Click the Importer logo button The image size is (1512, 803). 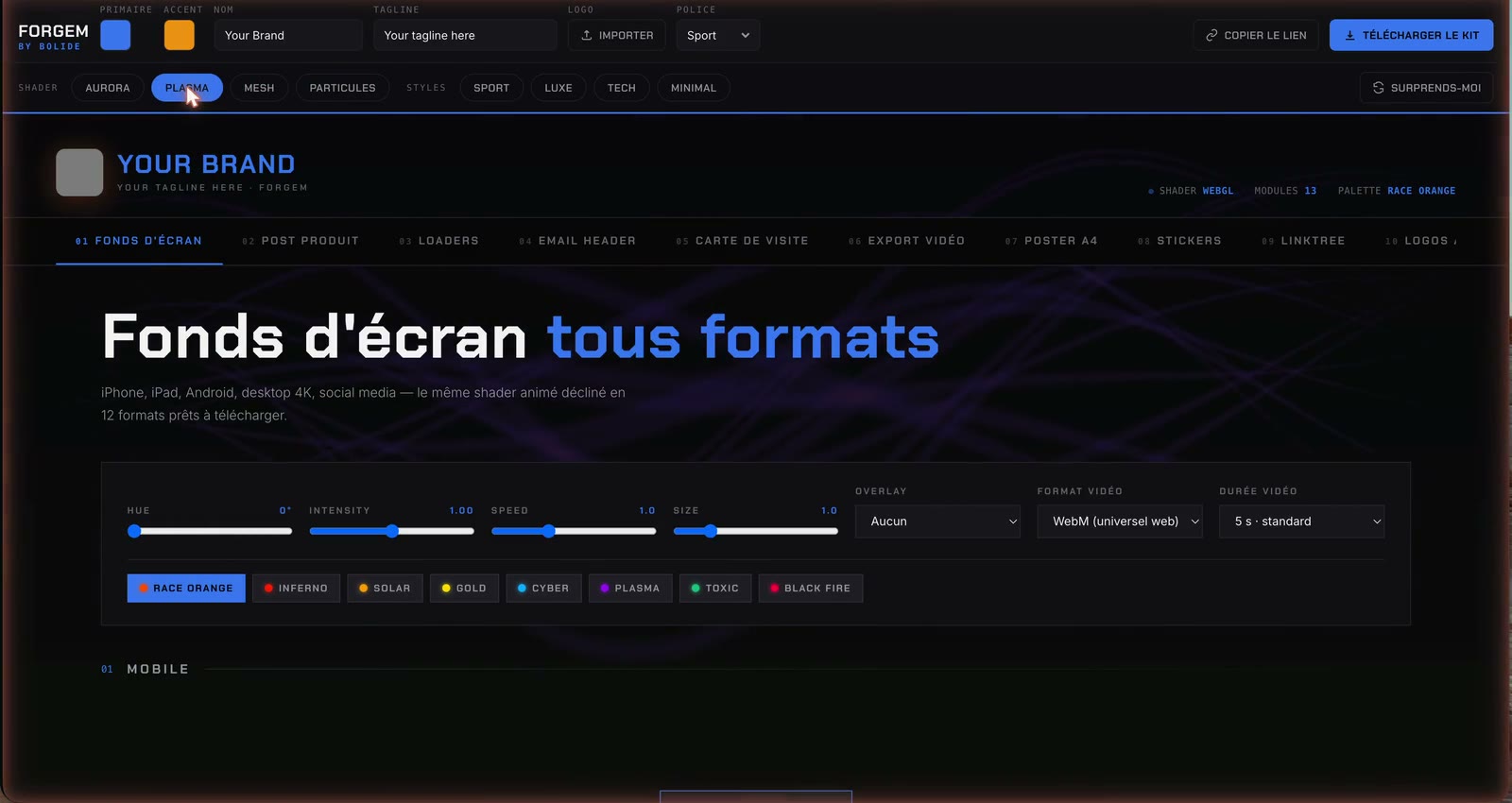[617, 35]
